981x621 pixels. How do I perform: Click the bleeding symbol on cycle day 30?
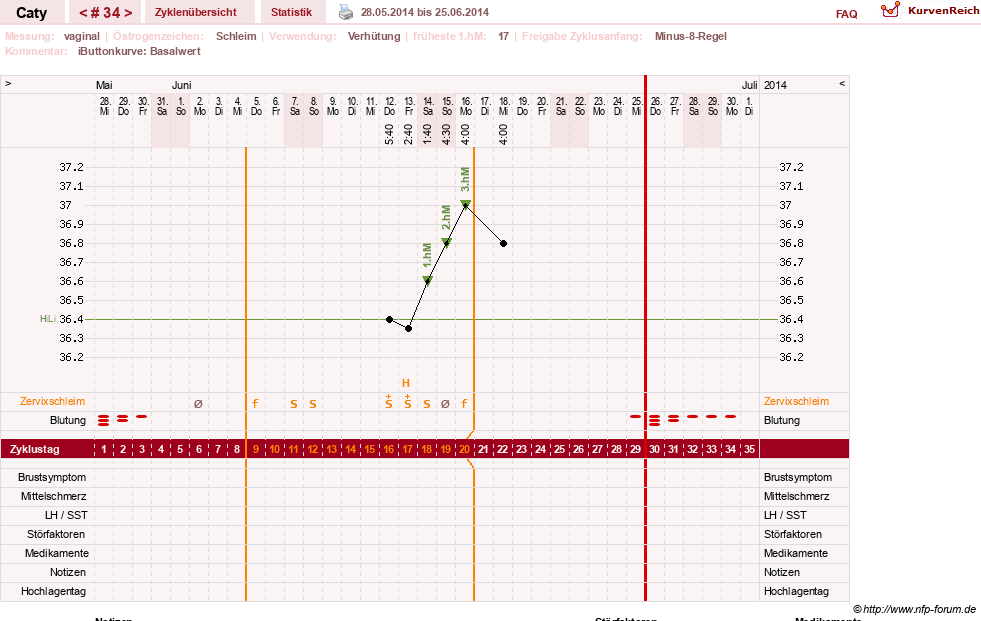tap(654, 420)
